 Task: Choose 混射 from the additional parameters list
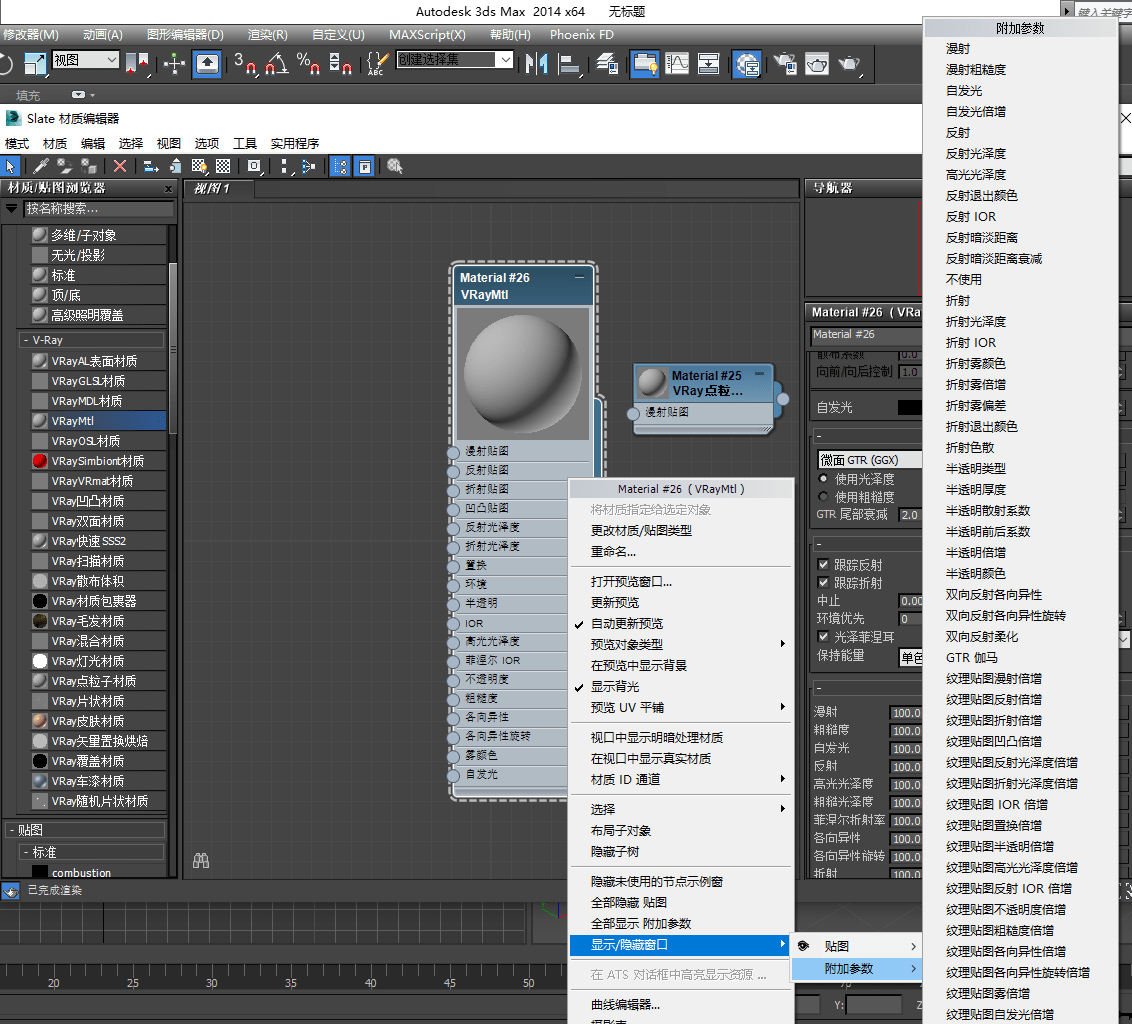(960, 48)
